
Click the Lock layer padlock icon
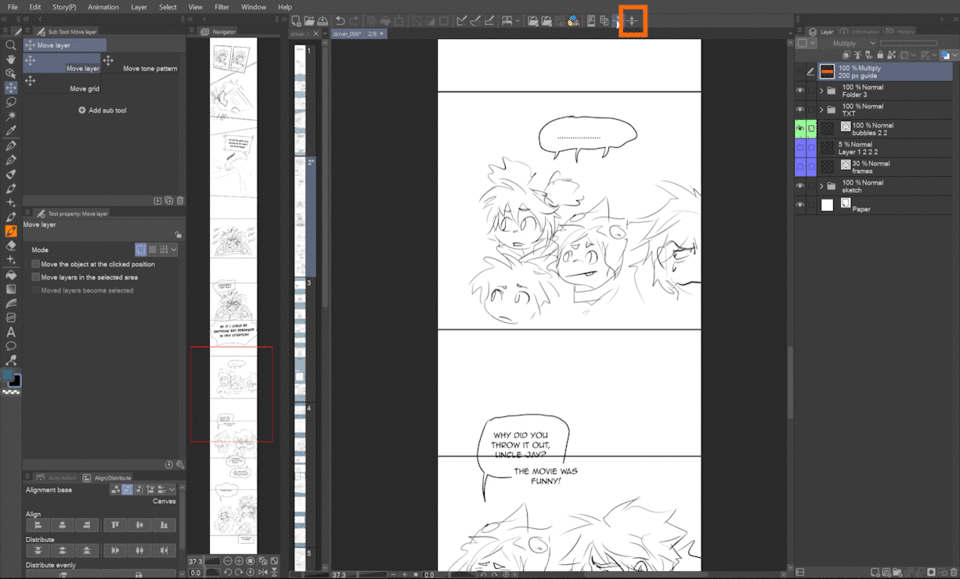(880, 55)
